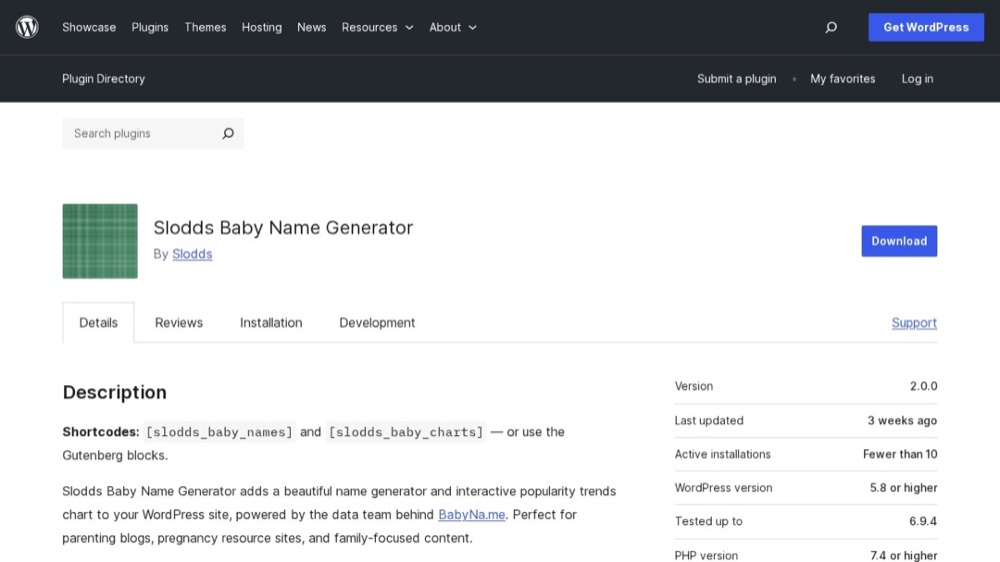This screenshot has width=1000, height=562.
Task: Click the Description heading
Action: coord(114,392)
